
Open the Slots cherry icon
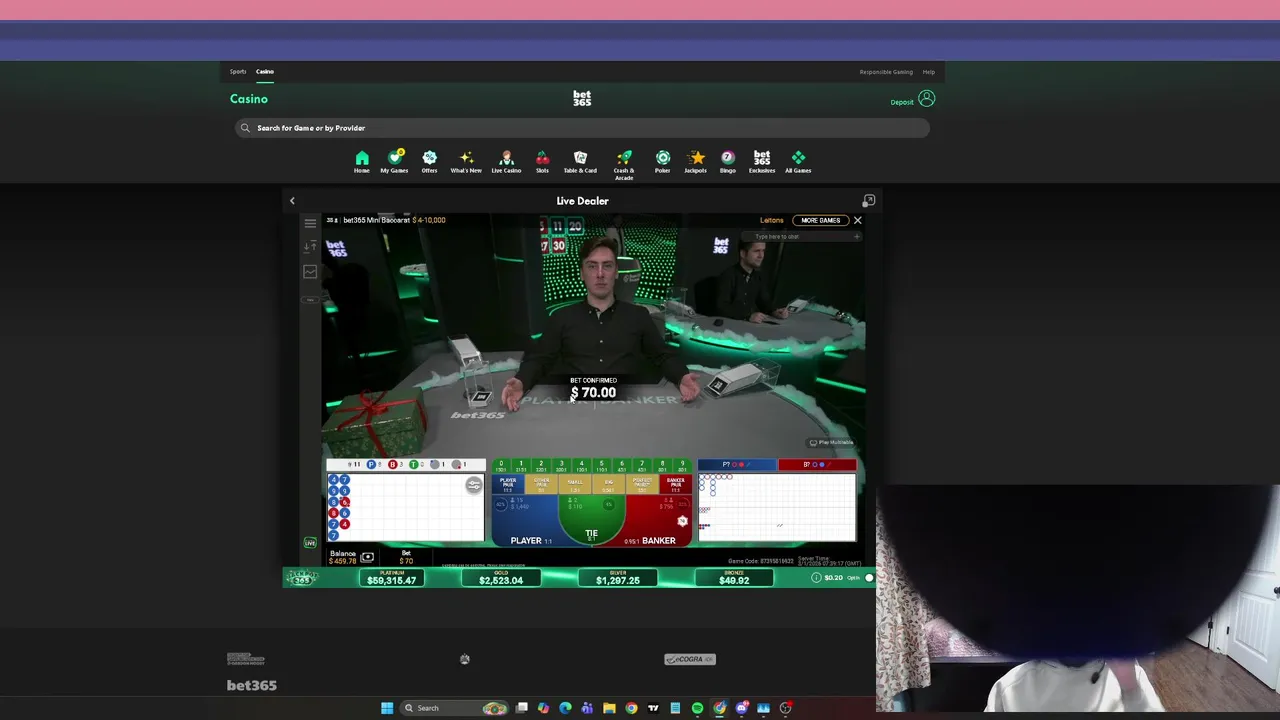(542, 162)
